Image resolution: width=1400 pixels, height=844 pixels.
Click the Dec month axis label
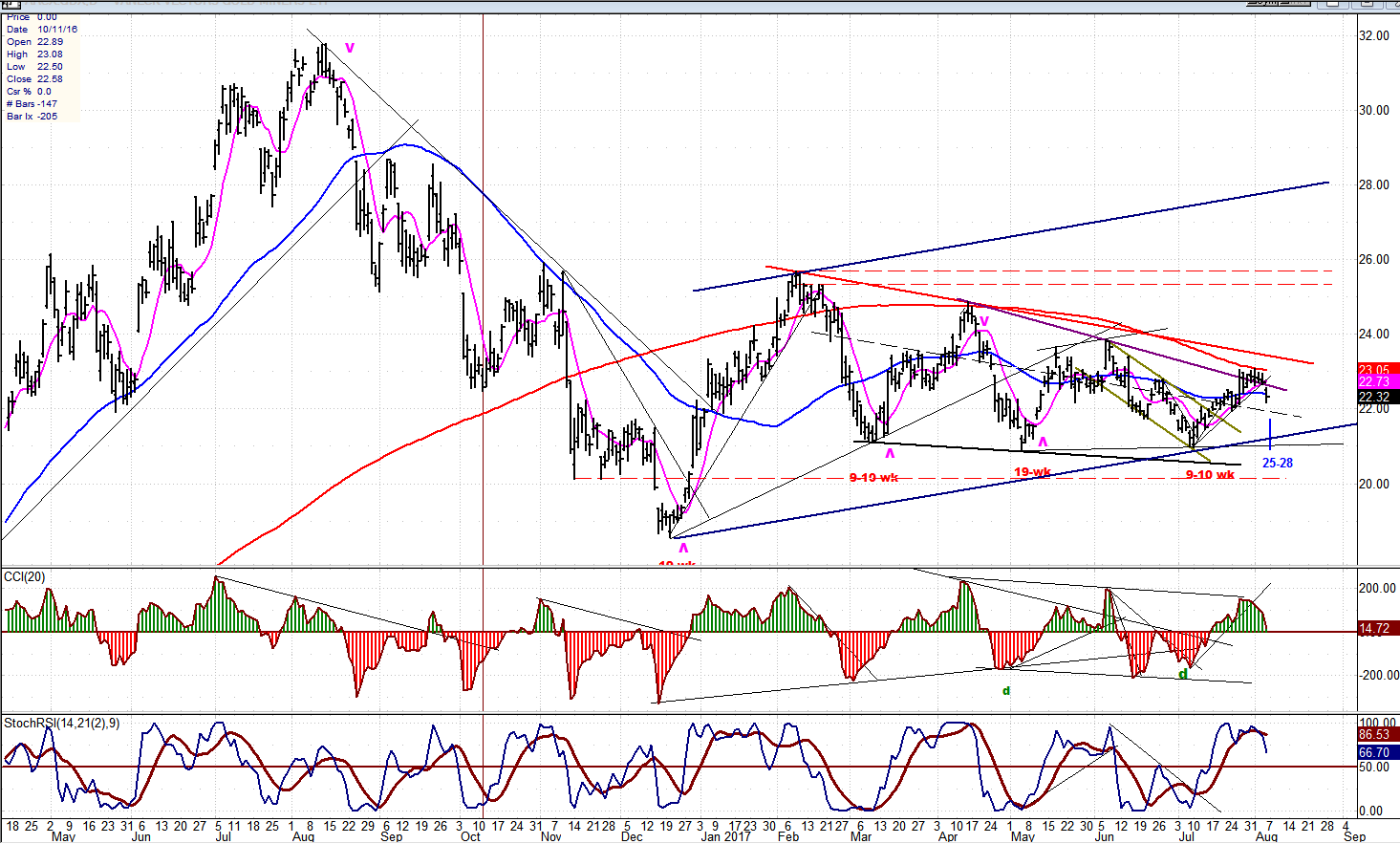(x=632, y=836)
